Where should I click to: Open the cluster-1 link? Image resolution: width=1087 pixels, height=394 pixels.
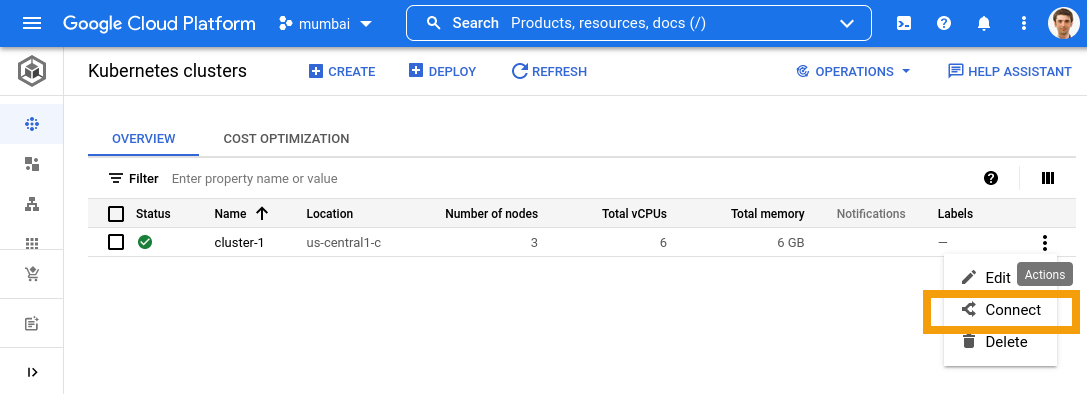[x=239, y=243]
